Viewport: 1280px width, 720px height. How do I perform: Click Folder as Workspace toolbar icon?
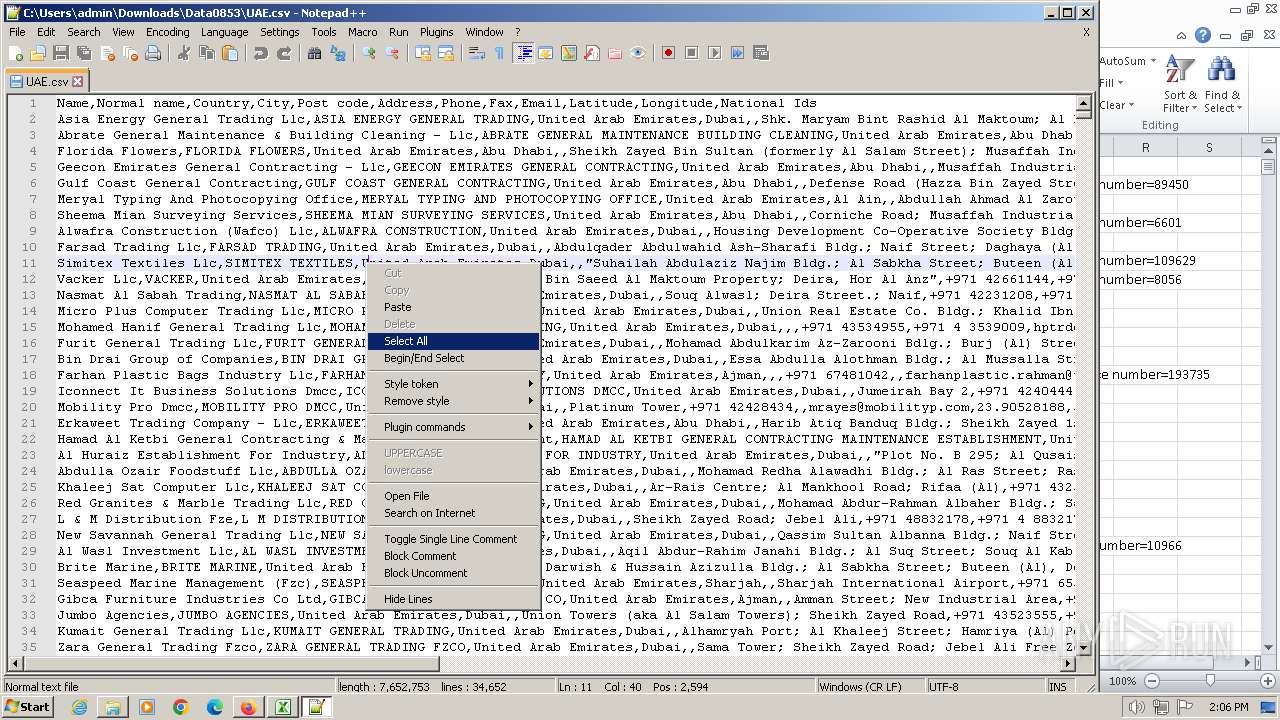(x=614, y=53)
